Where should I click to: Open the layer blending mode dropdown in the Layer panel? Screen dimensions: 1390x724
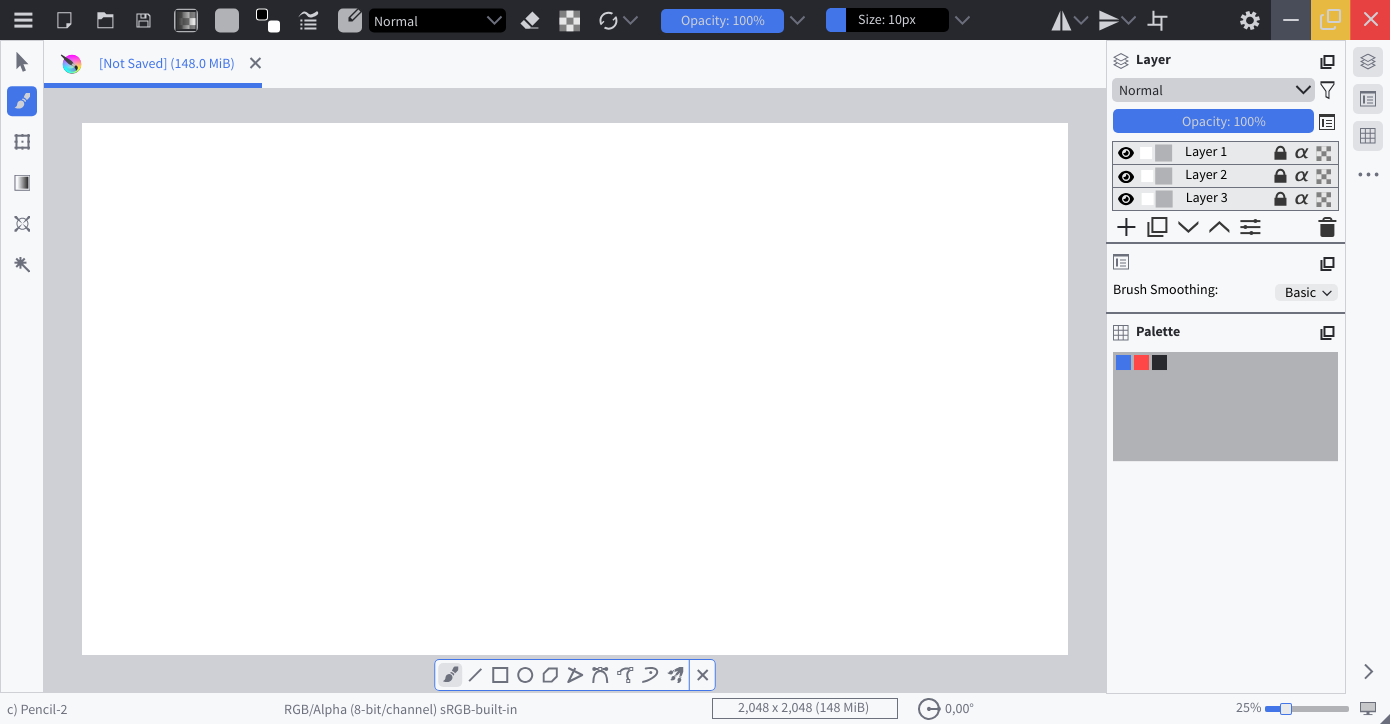tap(1213, 90)
